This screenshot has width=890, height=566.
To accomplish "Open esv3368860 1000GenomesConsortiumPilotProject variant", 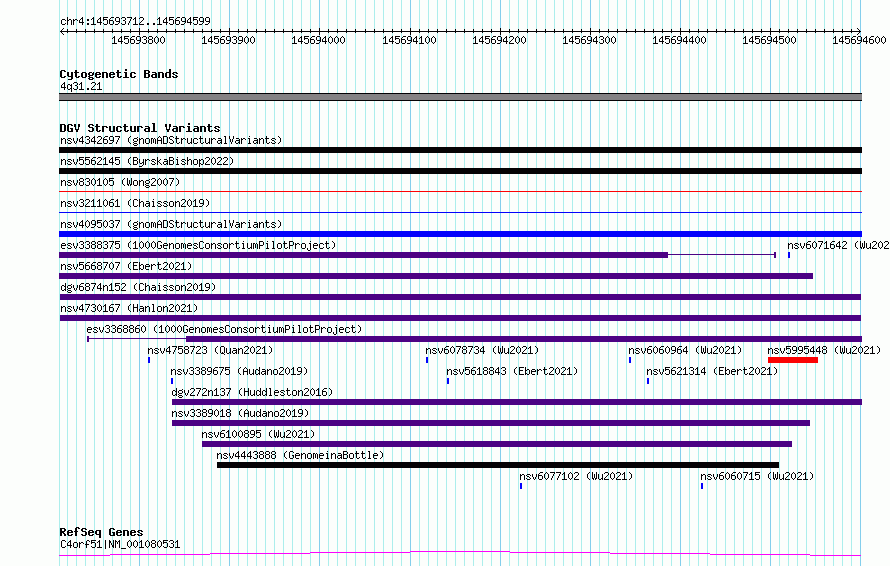I will tap(224, 329).
